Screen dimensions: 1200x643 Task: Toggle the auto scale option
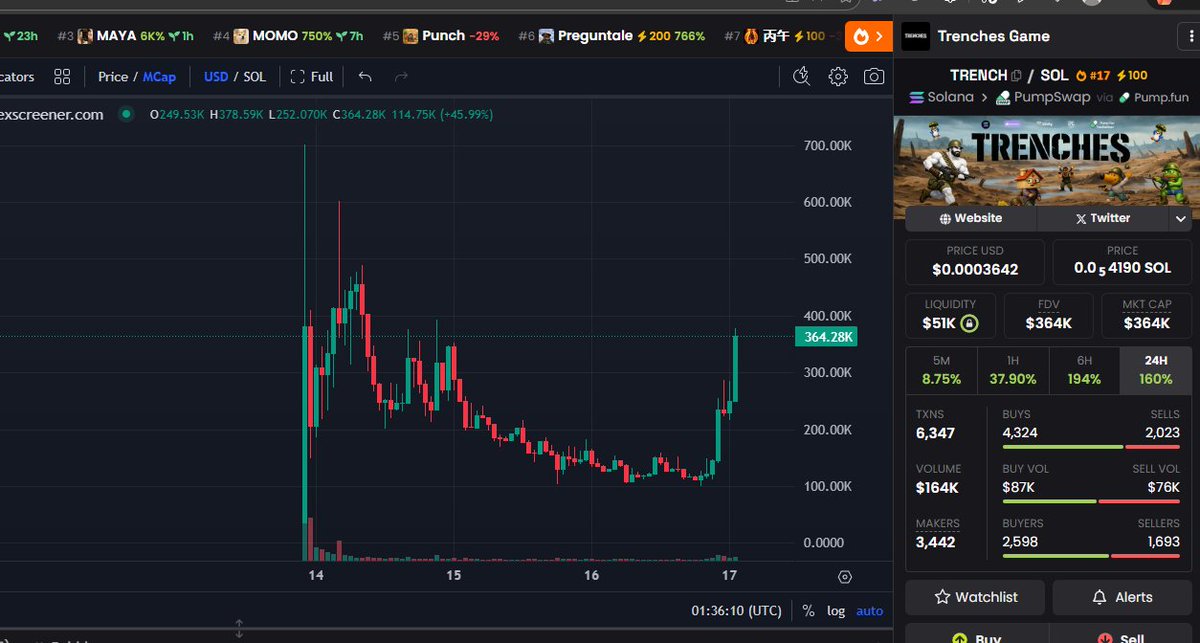click(x=870, y=610)
